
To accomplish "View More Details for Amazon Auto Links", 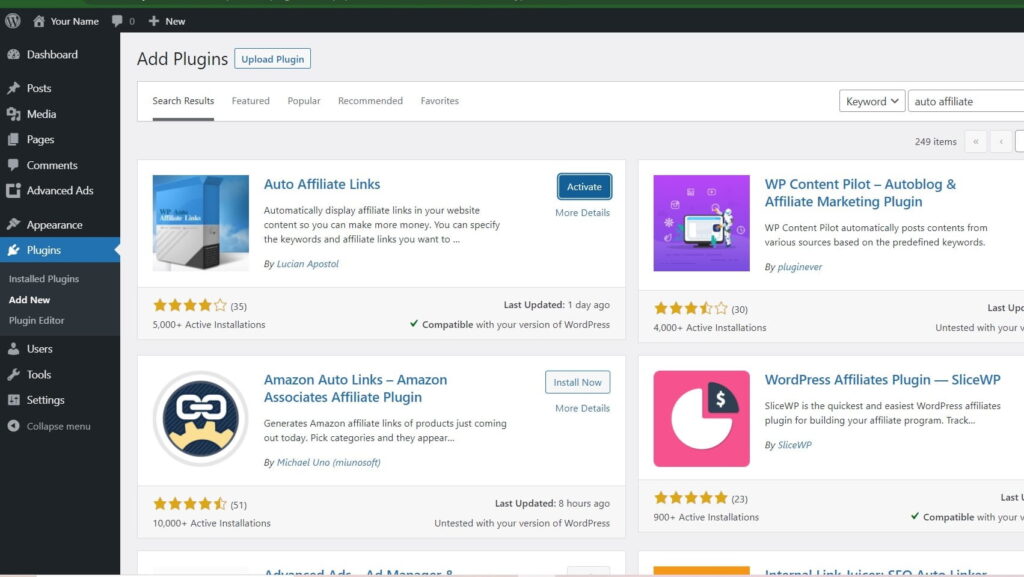I will pyautogui.click(x=583, y=409).
